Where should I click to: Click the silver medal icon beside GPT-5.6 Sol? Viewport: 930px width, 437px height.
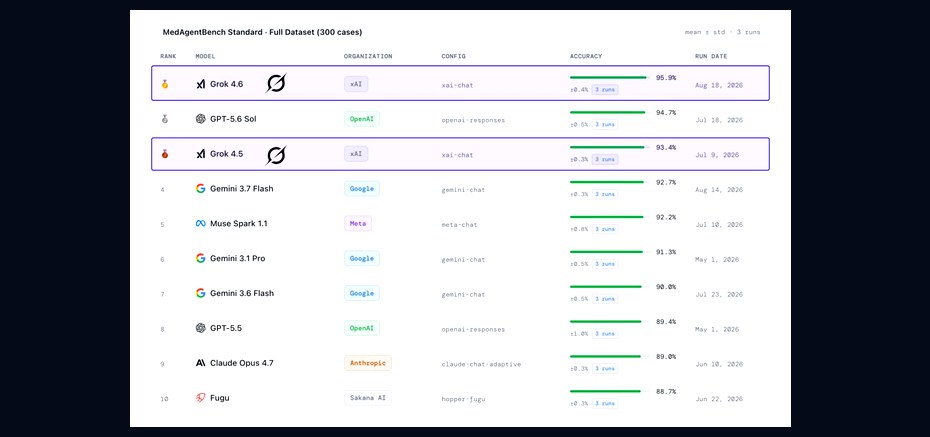[165, 119]
